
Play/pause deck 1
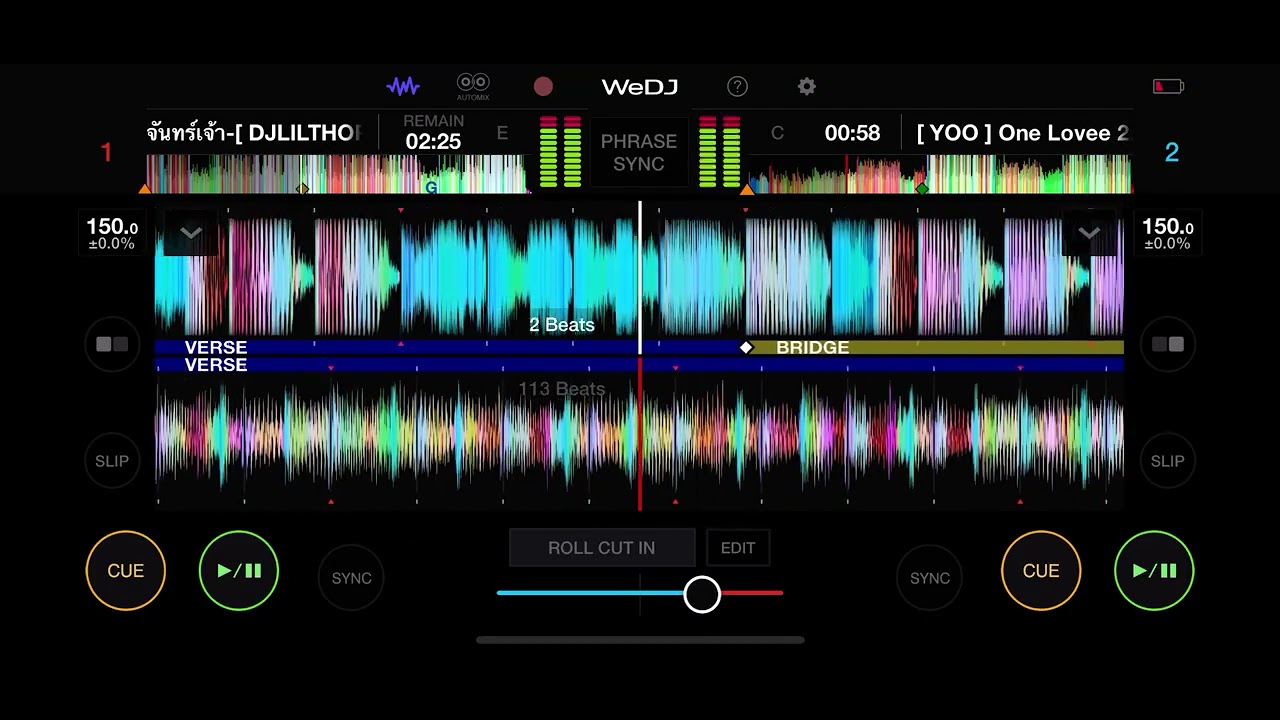(x=239, y=571)
